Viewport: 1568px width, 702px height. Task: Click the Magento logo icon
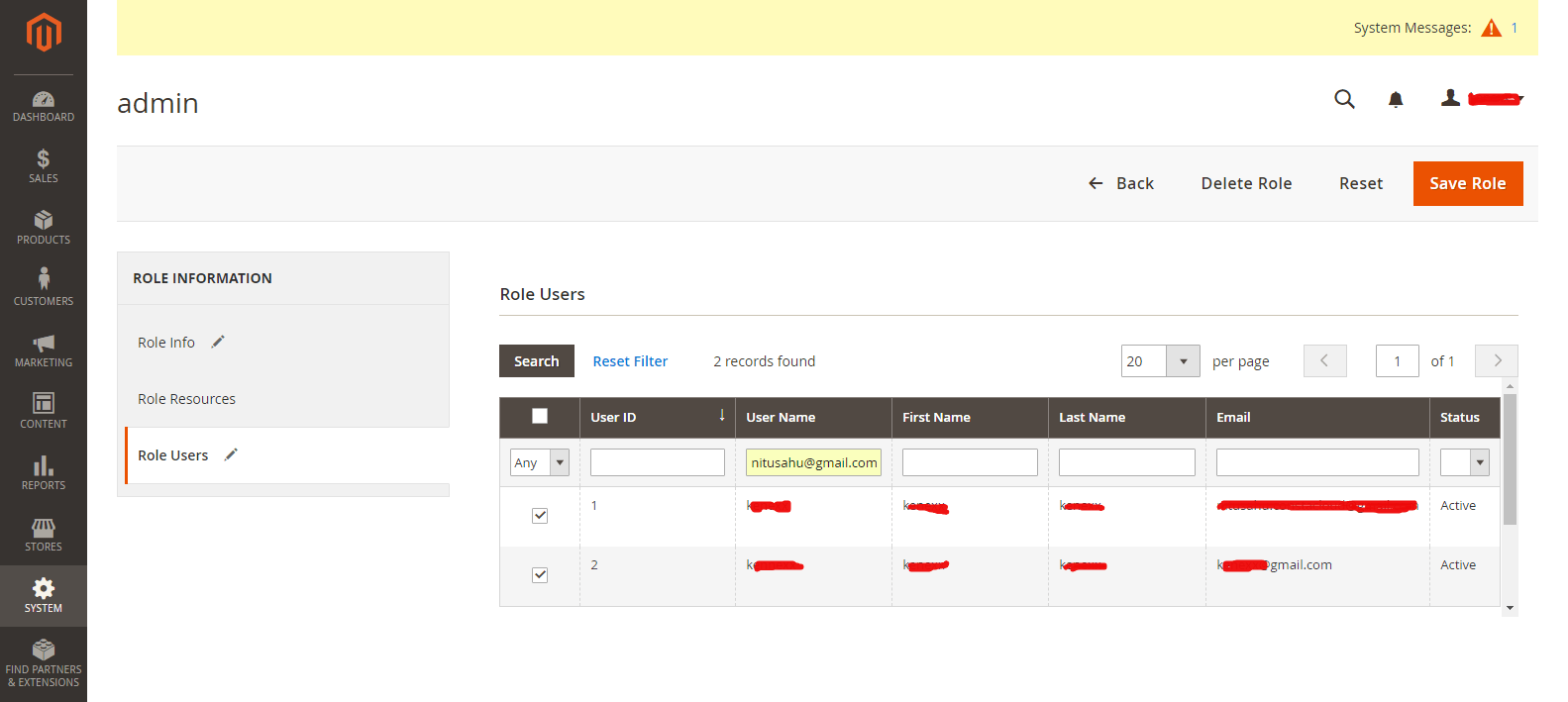tap(44, 32)
